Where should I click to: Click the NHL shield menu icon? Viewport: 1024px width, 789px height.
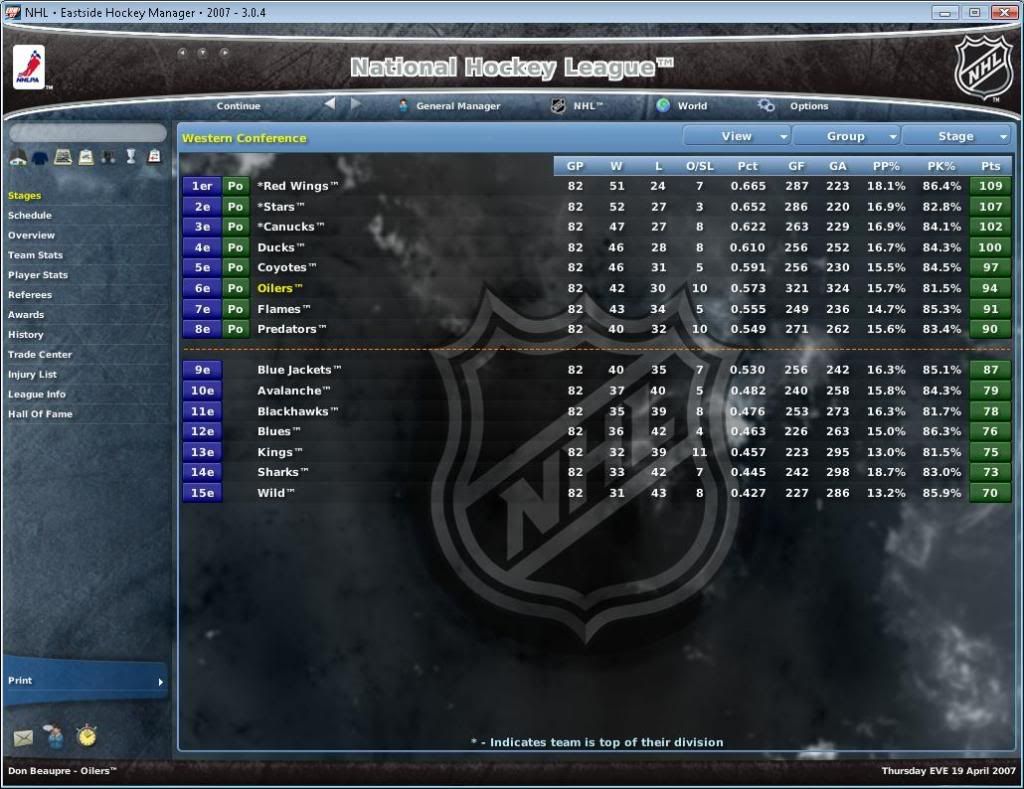click(x=558, y=105)
